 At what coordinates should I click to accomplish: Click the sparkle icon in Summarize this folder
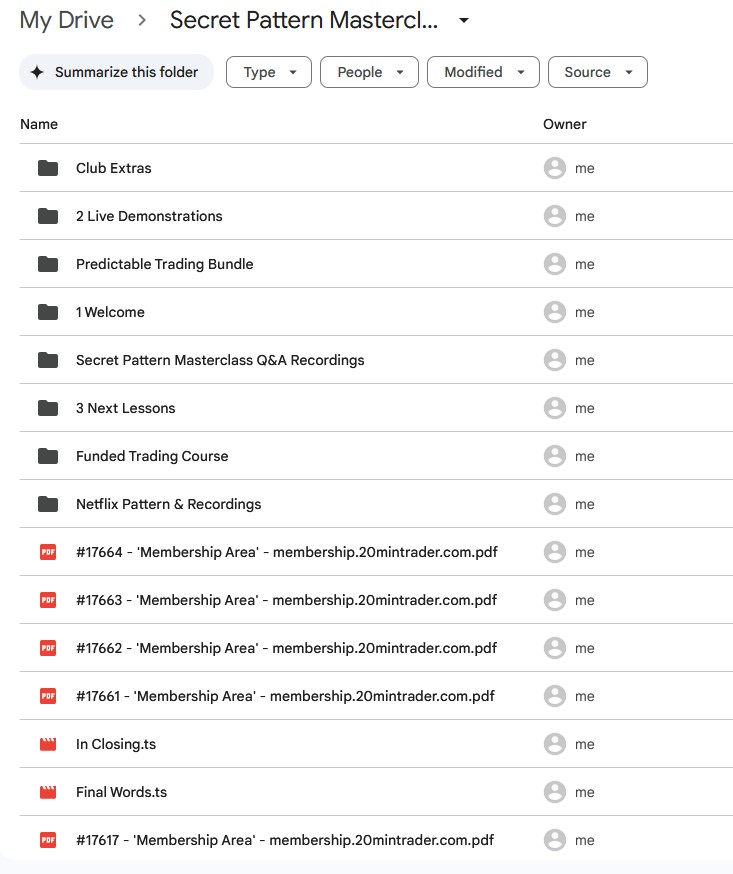coord(37,72)
